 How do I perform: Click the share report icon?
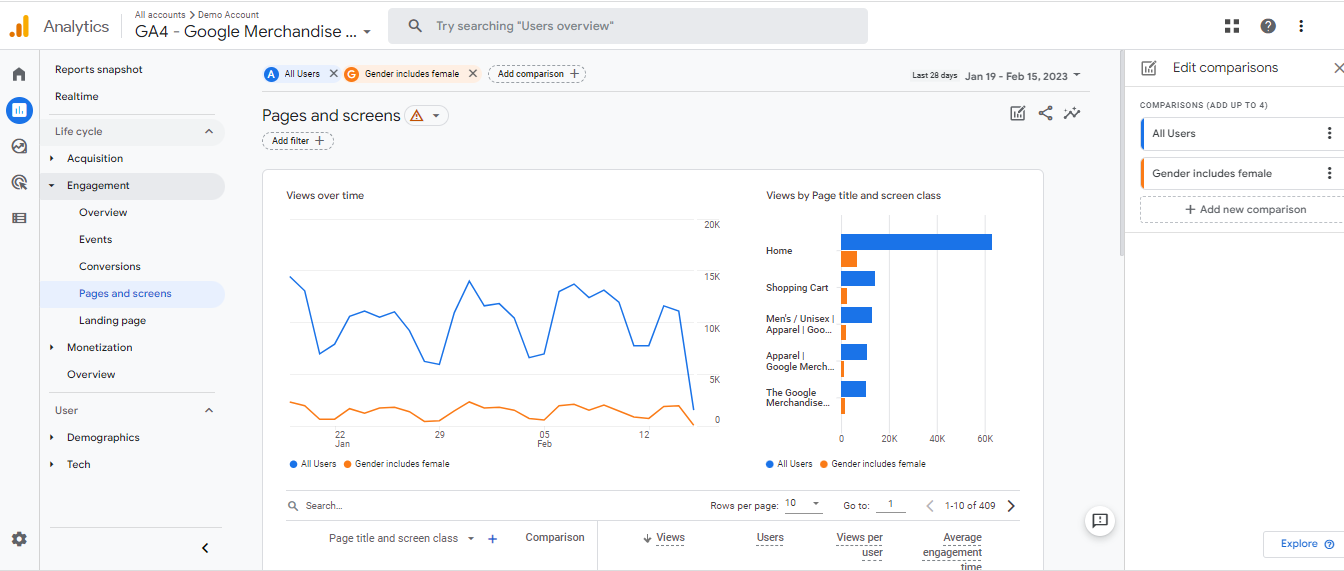pyautogui.click(x=1045, y=113)
